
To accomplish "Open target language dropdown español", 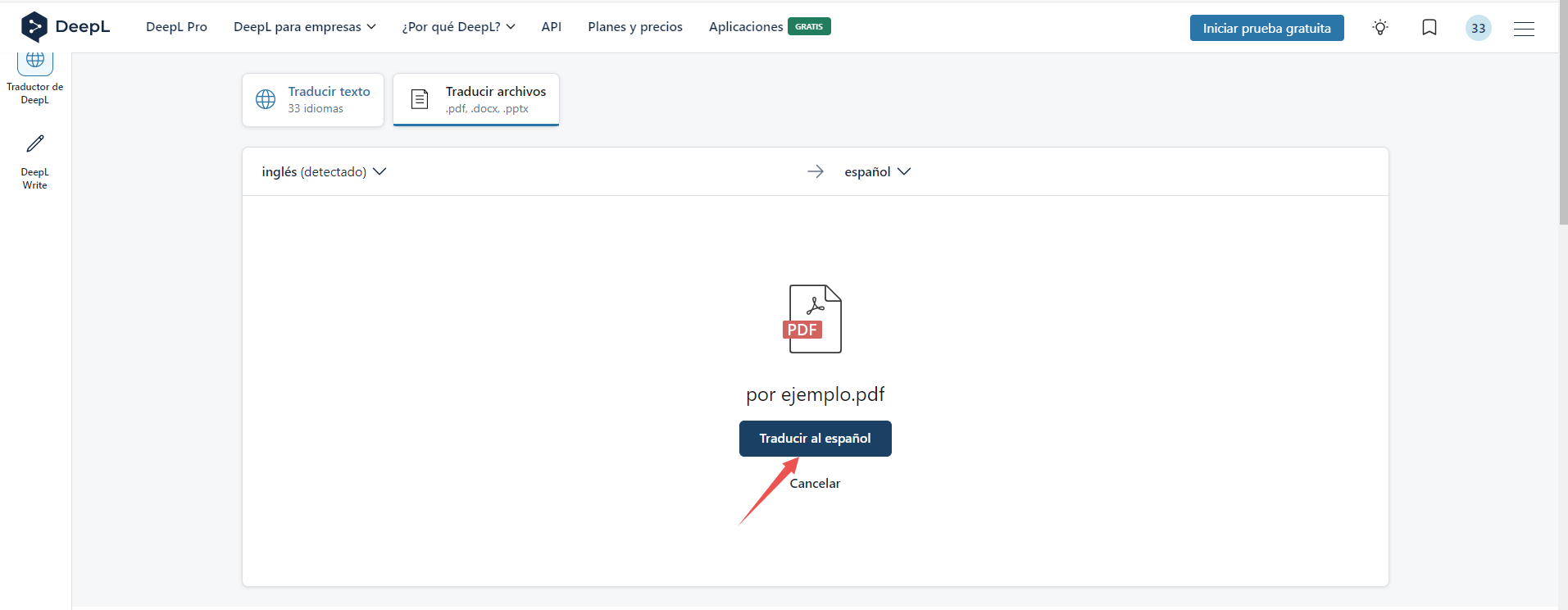I will tap(877, 171).
